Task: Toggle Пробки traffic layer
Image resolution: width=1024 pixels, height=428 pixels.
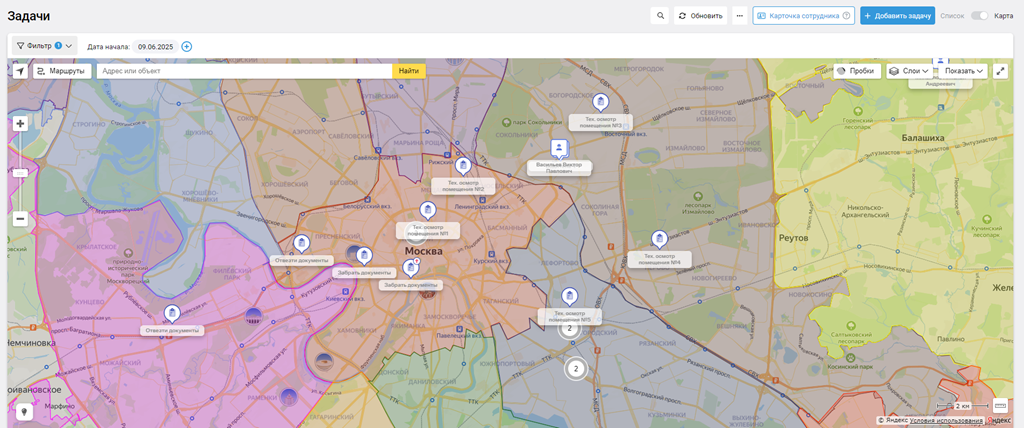Action: click(x=857, y=71)
